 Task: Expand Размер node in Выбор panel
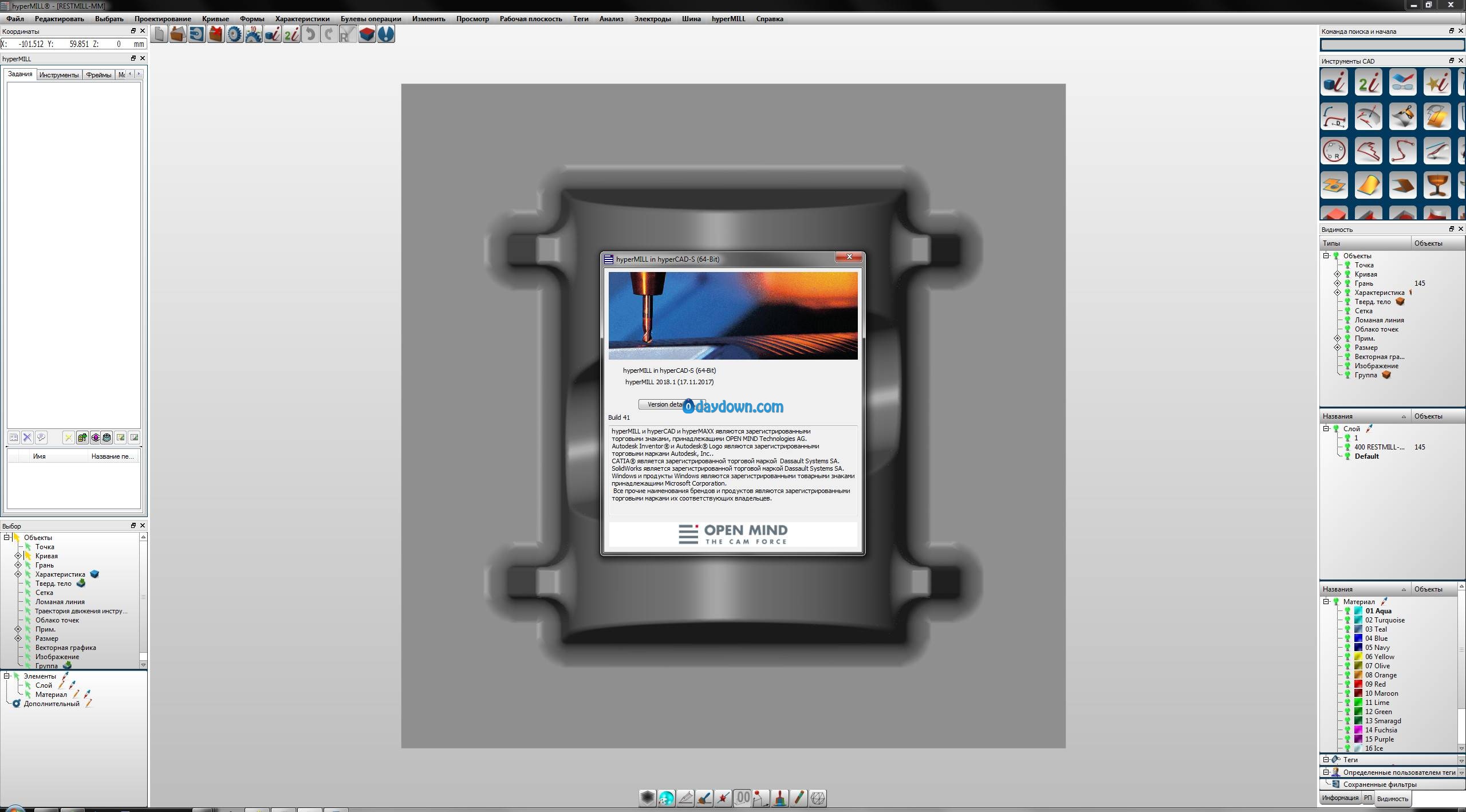pos(18,638)
